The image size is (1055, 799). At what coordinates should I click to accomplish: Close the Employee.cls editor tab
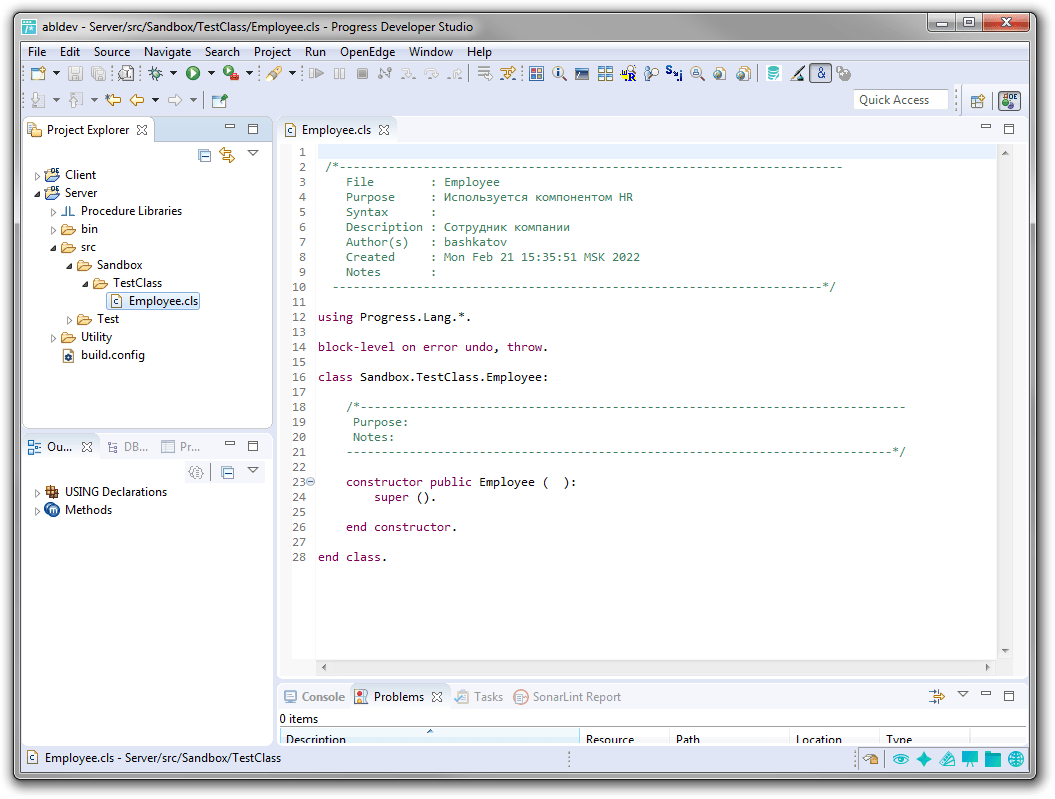(384, 130)
